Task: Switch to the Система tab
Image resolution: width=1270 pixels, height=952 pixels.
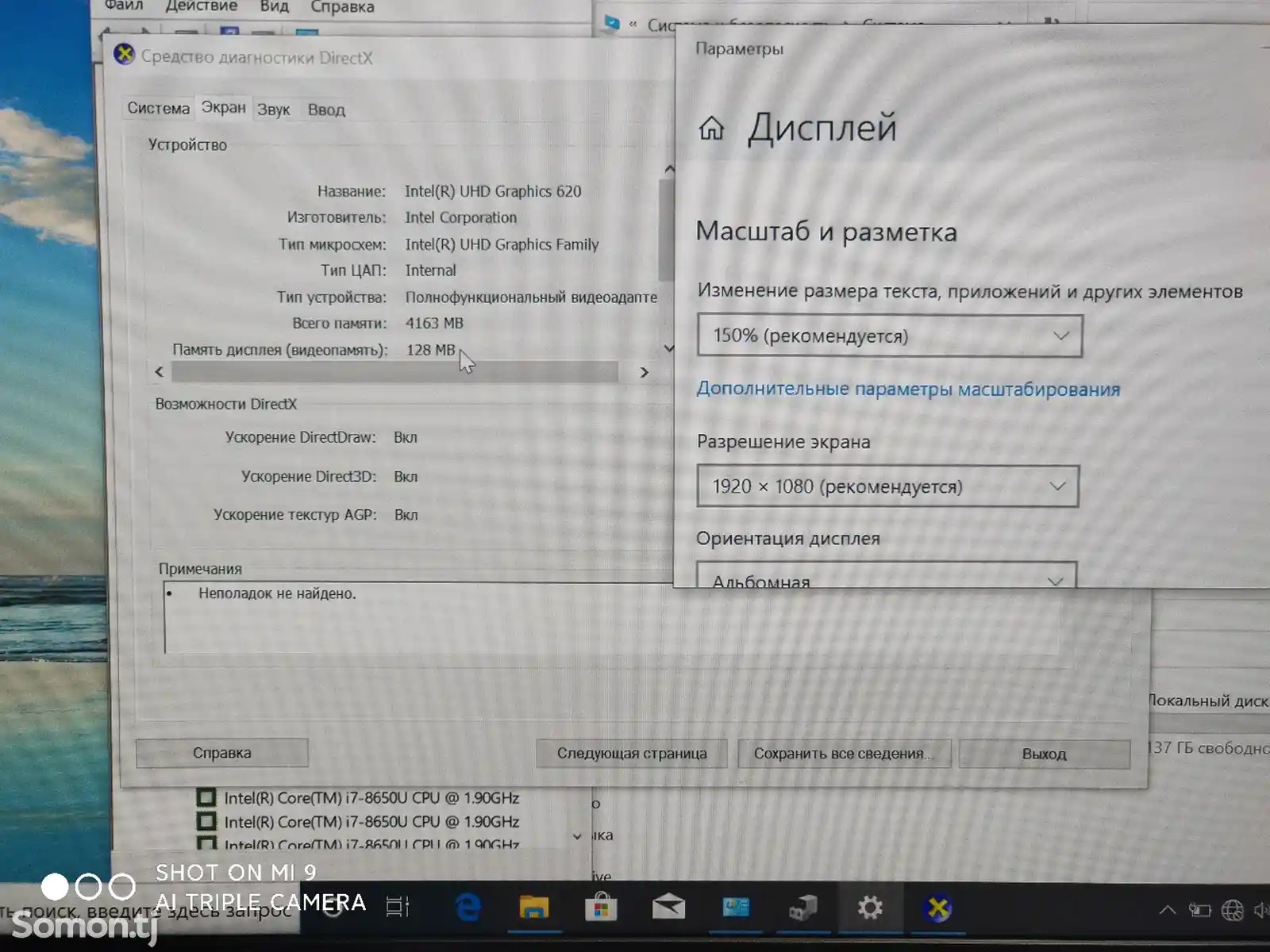Action: click(x=158, y=109)
